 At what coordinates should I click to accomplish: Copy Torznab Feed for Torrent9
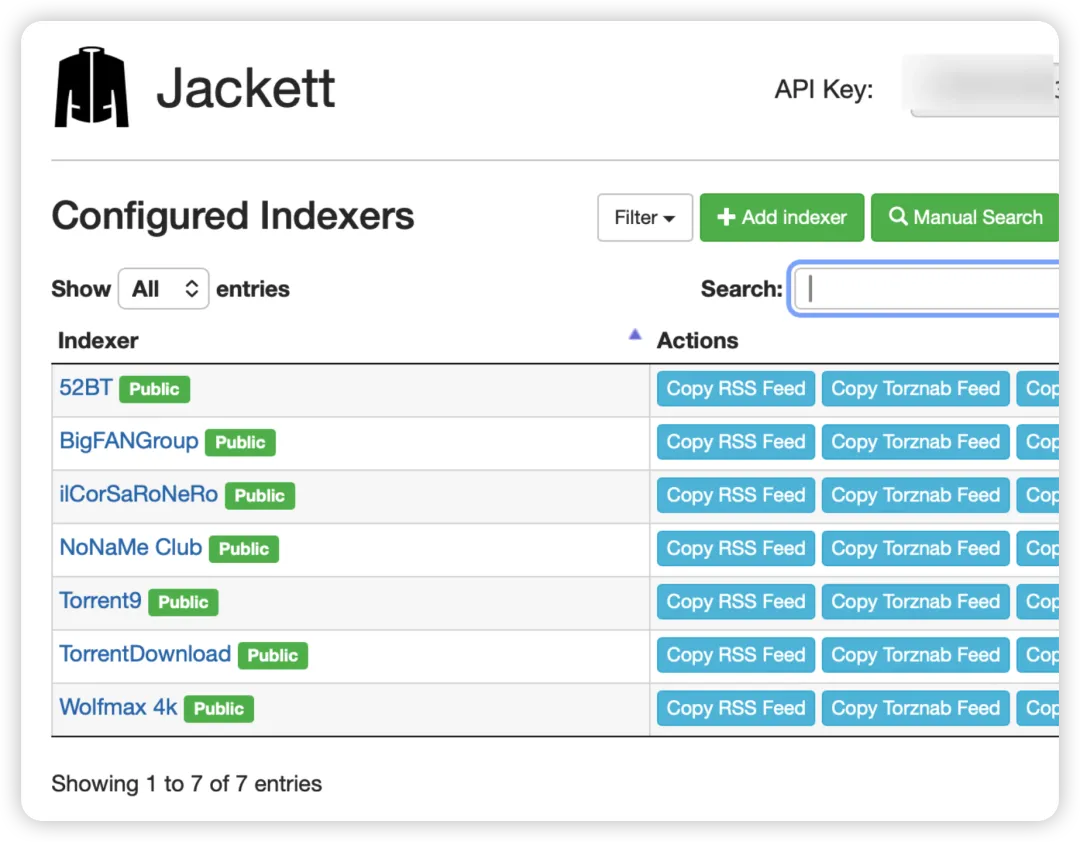click(915, 602)
